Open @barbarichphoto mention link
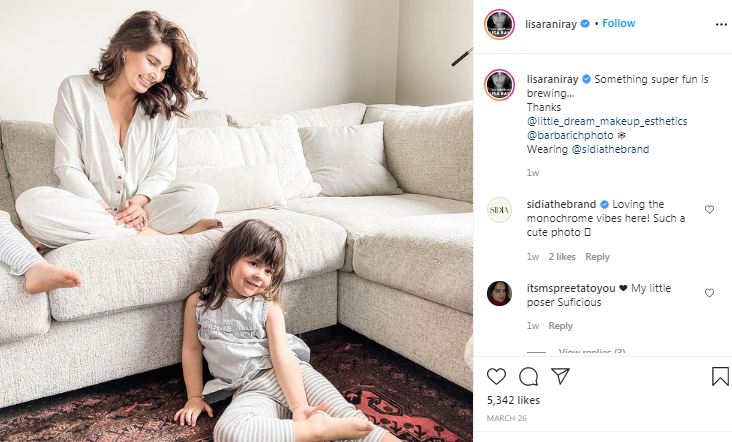The width and height of the screenshot is (732, 442). tap(570, 135)
